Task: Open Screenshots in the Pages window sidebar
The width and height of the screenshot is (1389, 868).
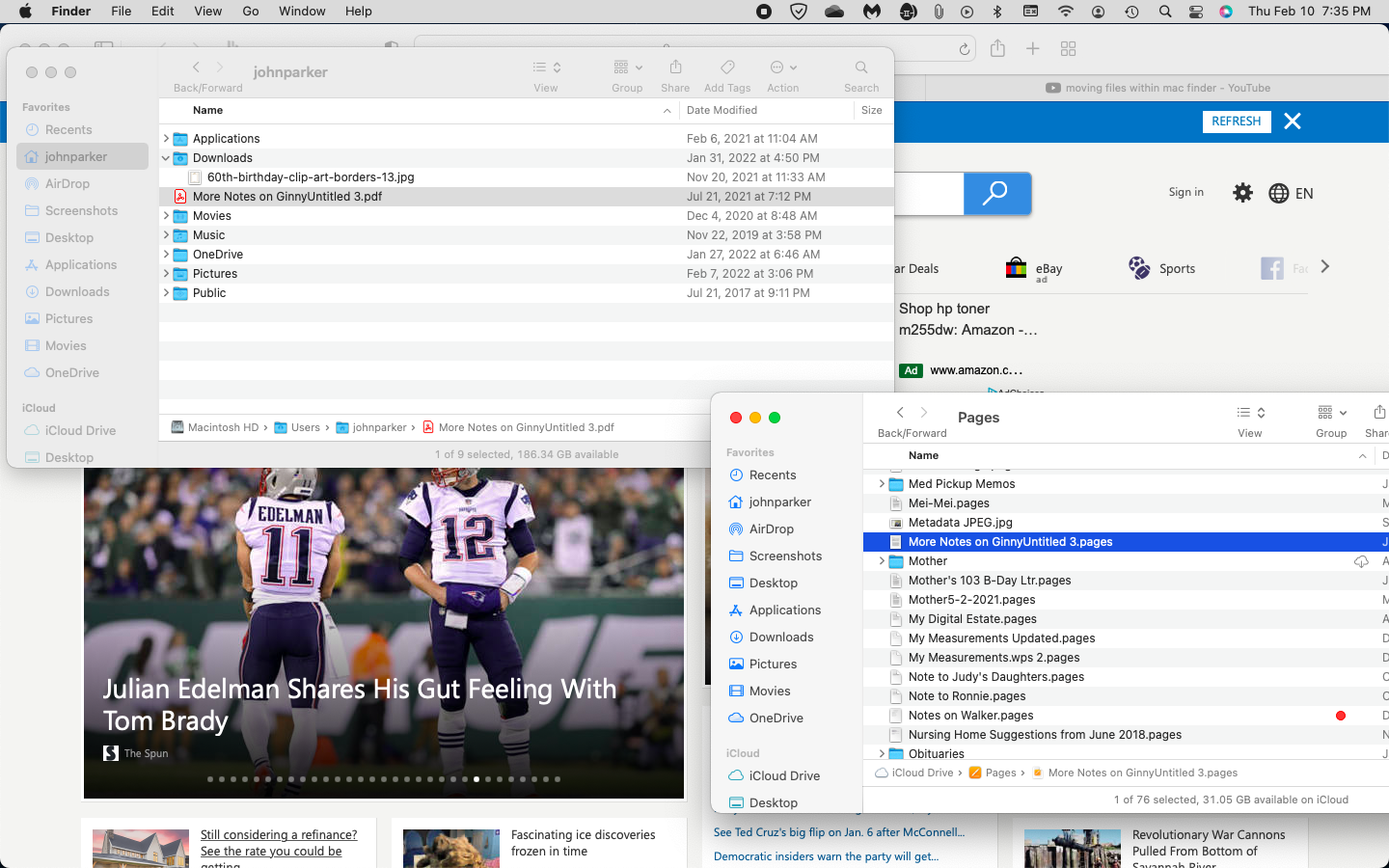Action: 785,556
